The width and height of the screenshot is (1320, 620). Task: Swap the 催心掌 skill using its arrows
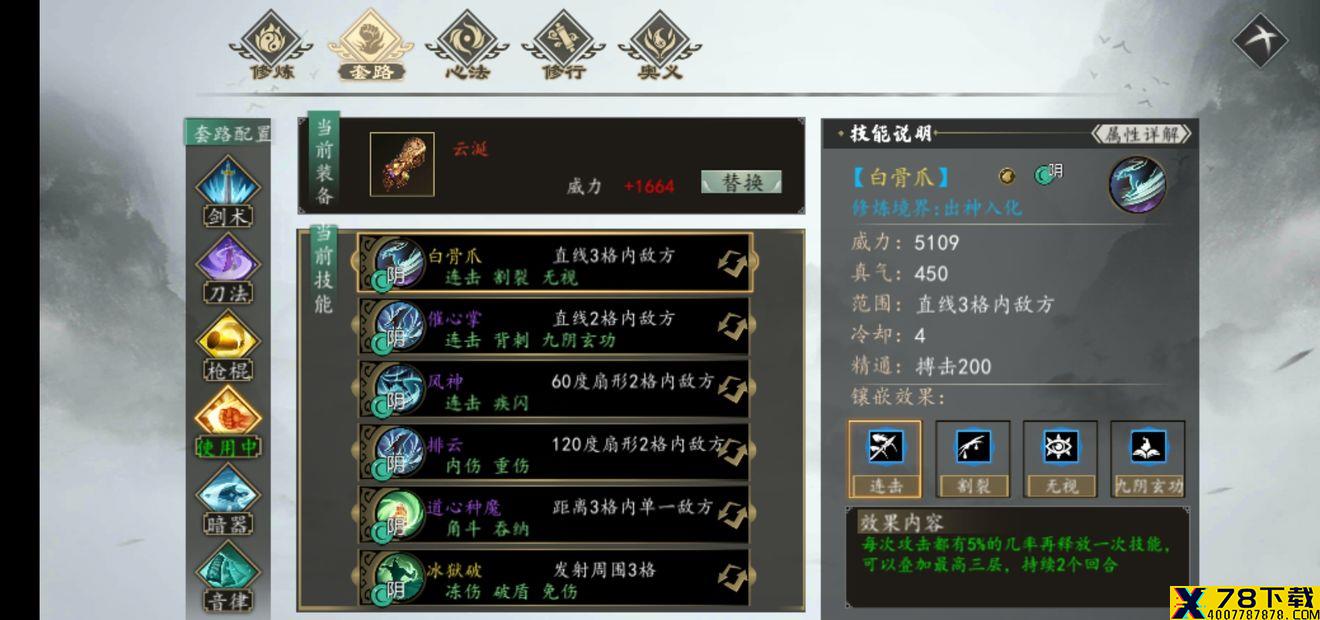(731, 326)
